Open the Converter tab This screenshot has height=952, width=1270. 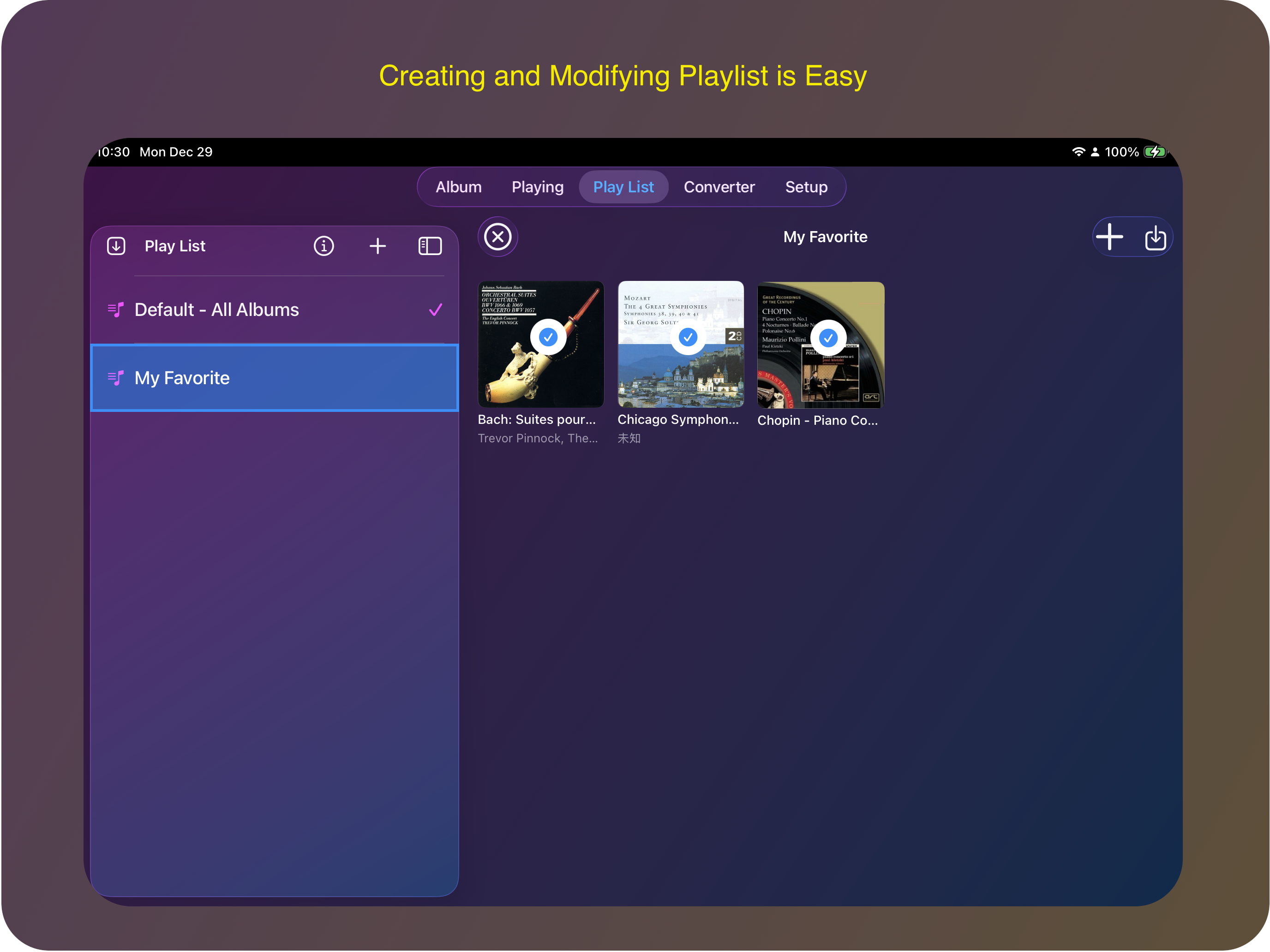coord(719,186)
